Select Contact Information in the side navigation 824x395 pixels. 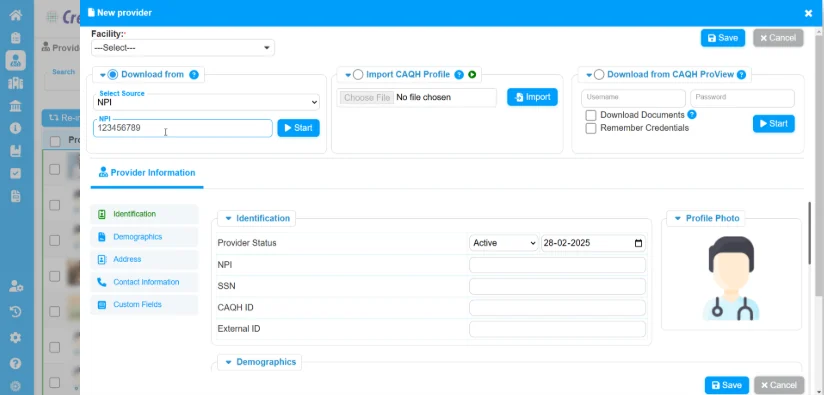point(144,282)
